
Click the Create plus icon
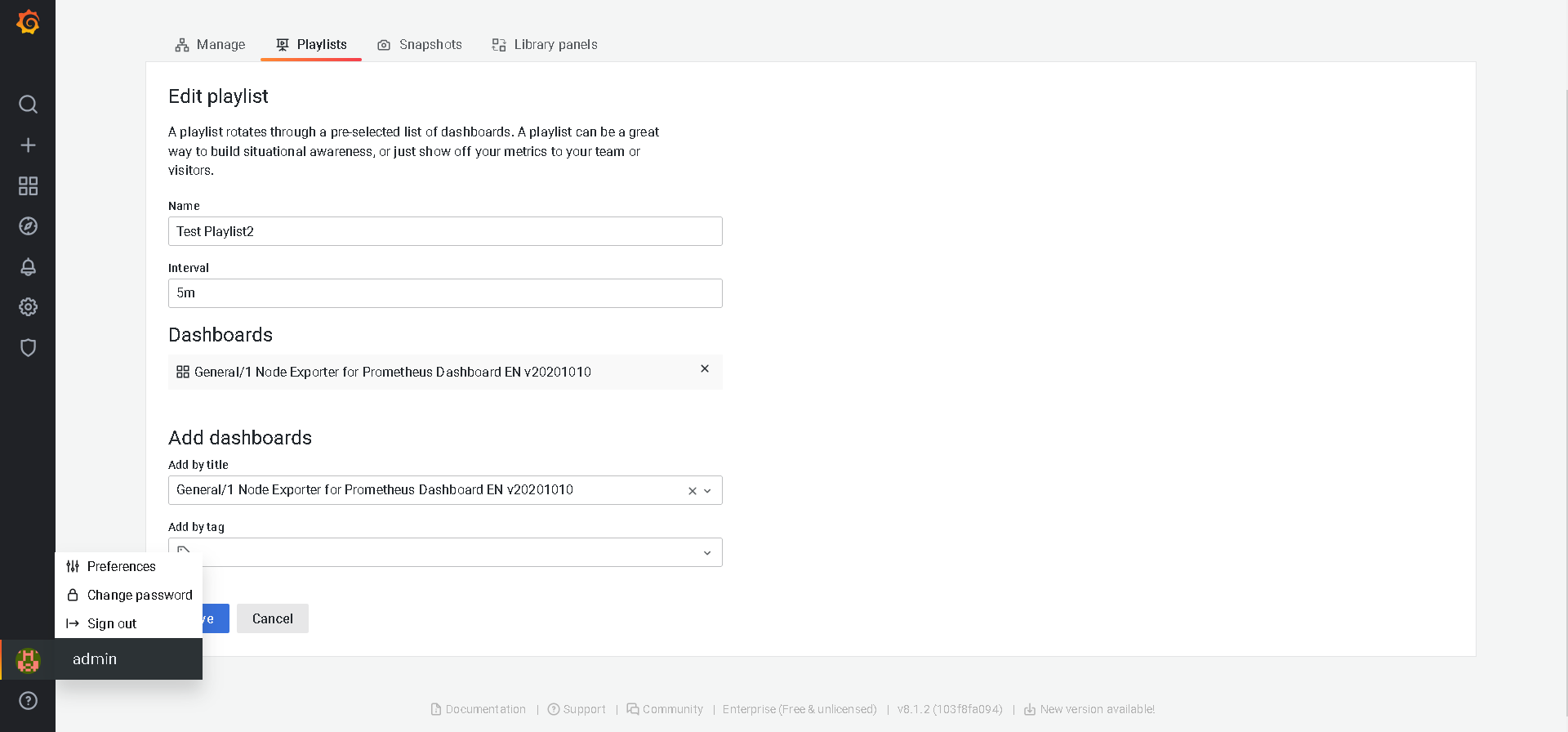[x=28, y=145]
